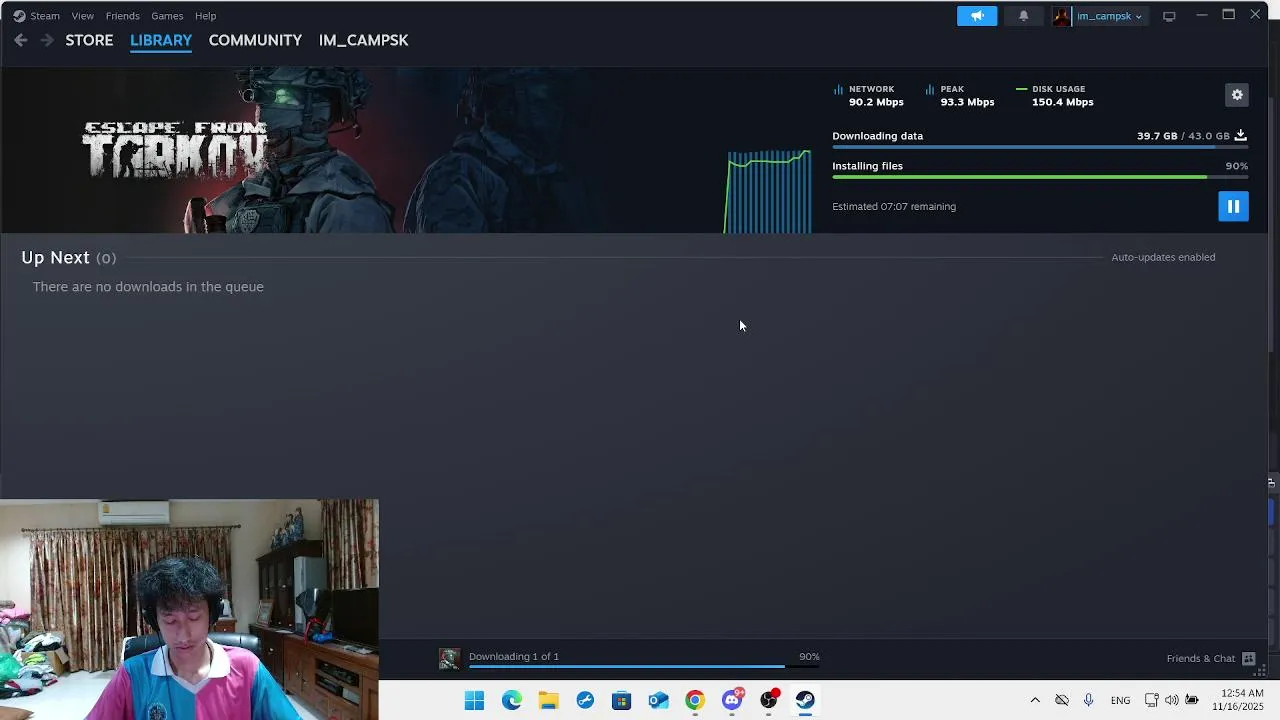Click the '150.4 Mbps' disk usage value

[1062, 102]
